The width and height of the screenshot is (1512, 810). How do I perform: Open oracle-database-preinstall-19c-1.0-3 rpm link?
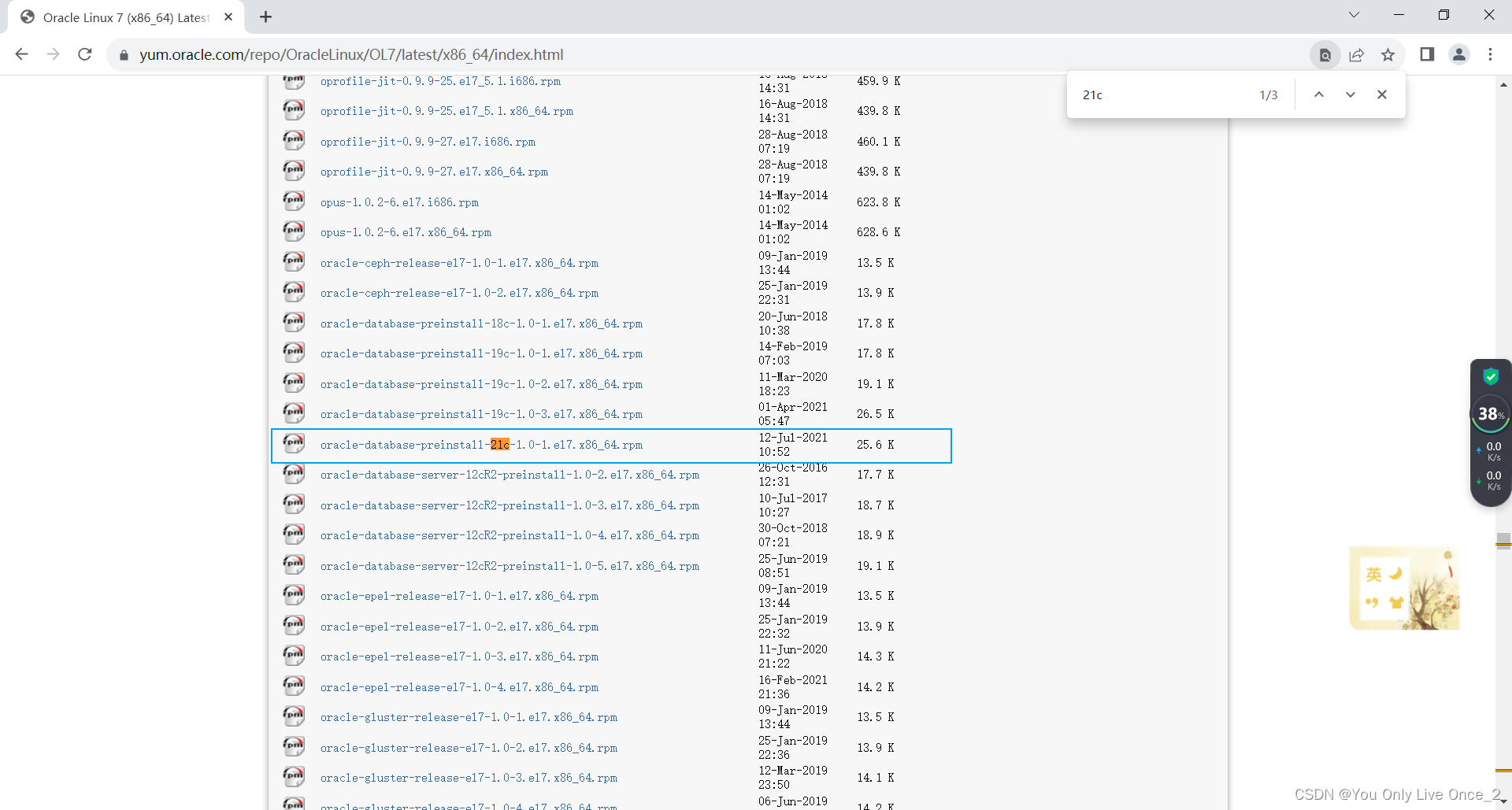481,415
